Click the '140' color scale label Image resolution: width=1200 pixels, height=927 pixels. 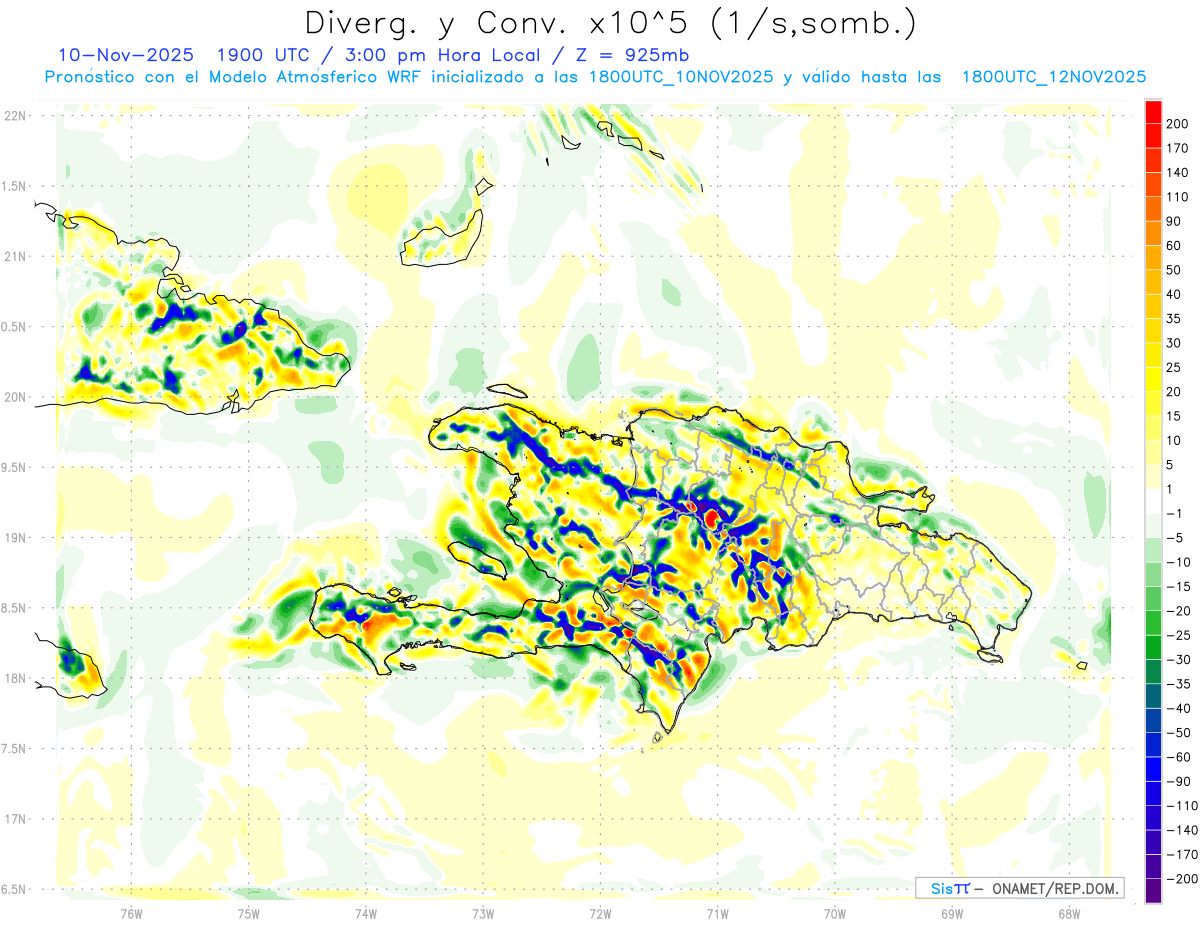point(1177,172)
